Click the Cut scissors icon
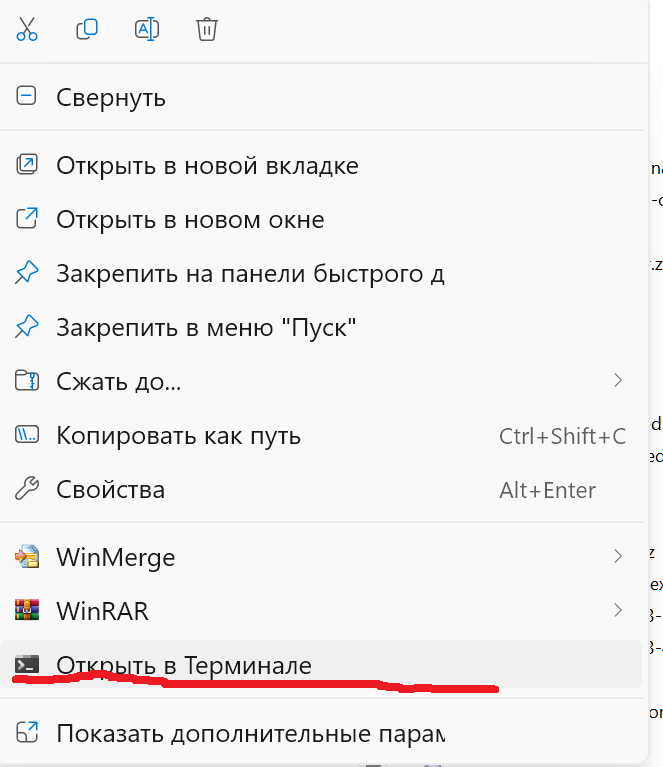The width and height of the screenshot is (663, 767). (27, 29)
